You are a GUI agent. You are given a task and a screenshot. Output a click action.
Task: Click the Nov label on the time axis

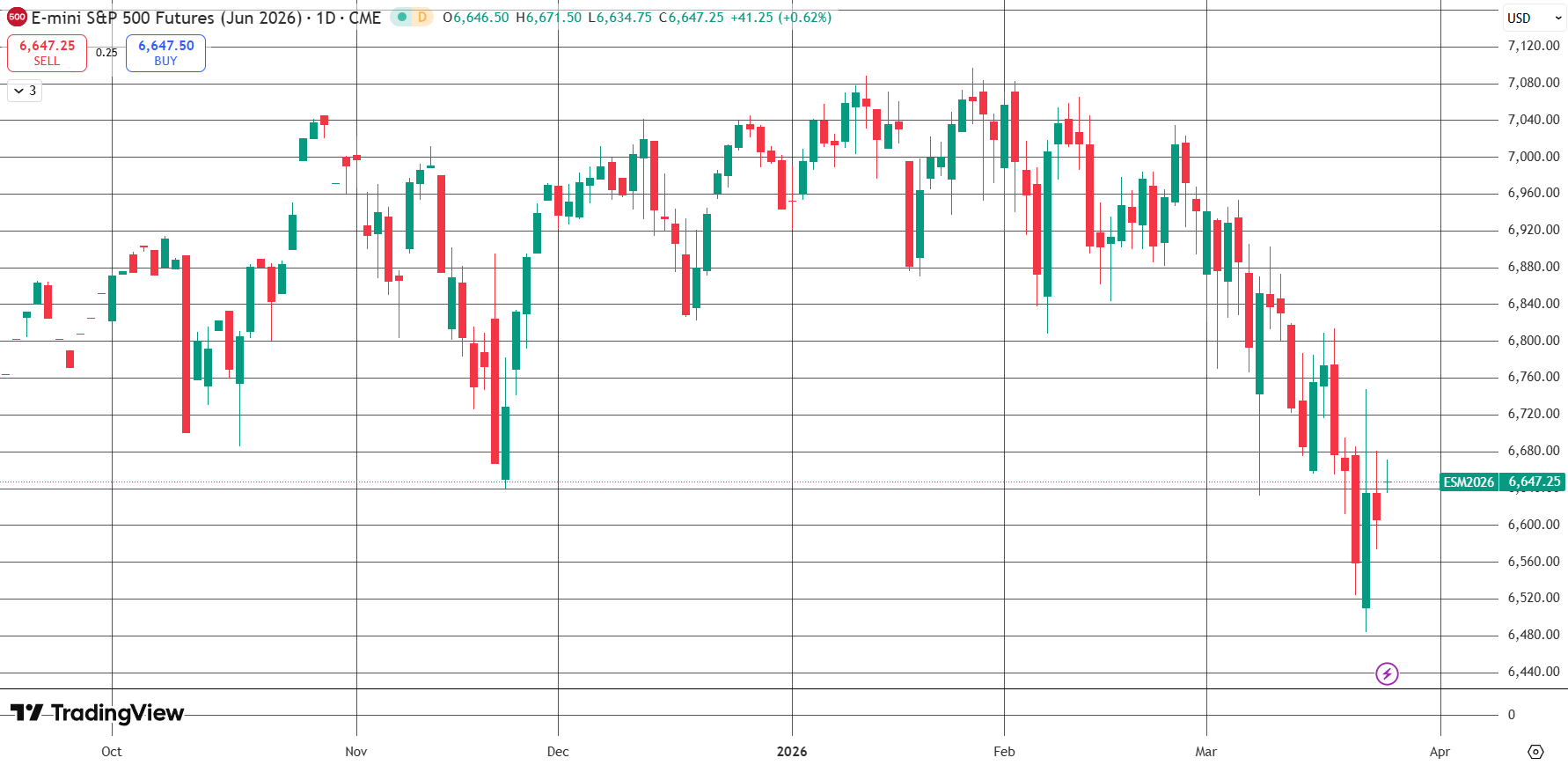coord(356,752)
